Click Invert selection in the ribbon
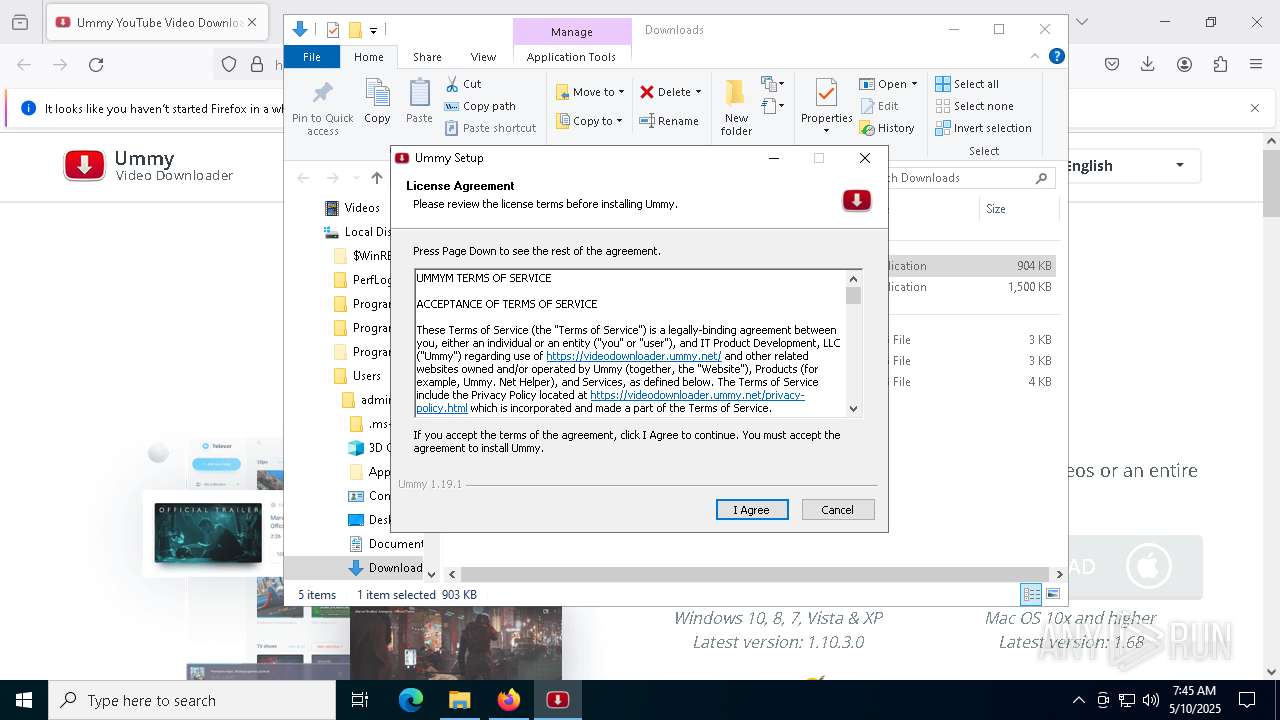The height and width of the screenshot is (720, 1280). (983, 128)
